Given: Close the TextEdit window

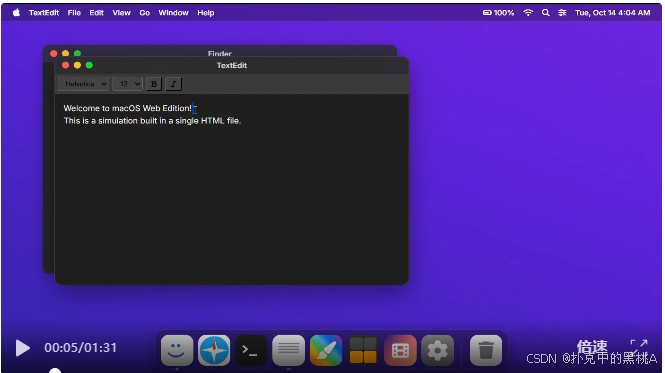Looking at the screenshot, I should [x=65, y=65].
